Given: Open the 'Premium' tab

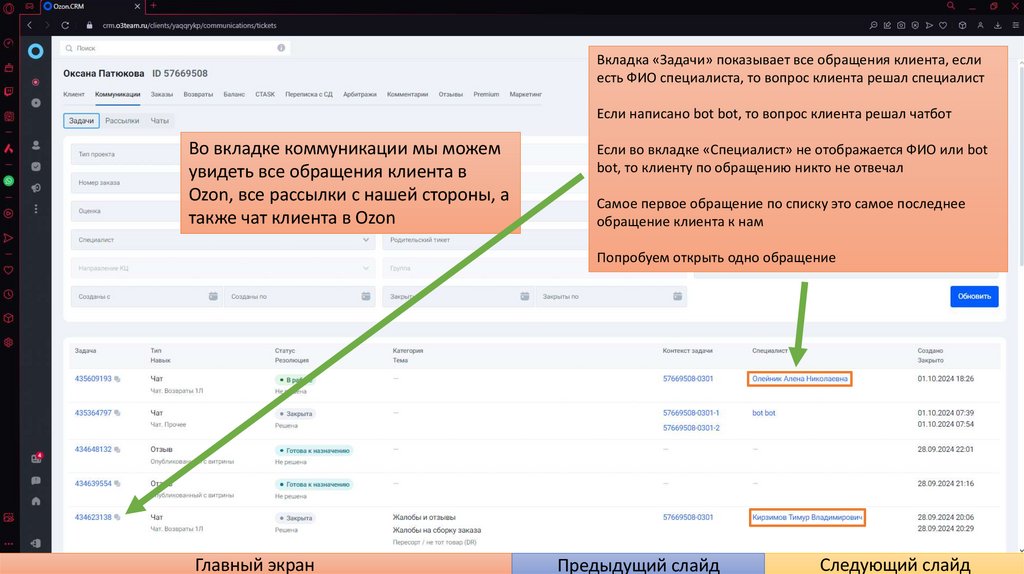Looking at the screenshot, I should [x=486, y=94].
